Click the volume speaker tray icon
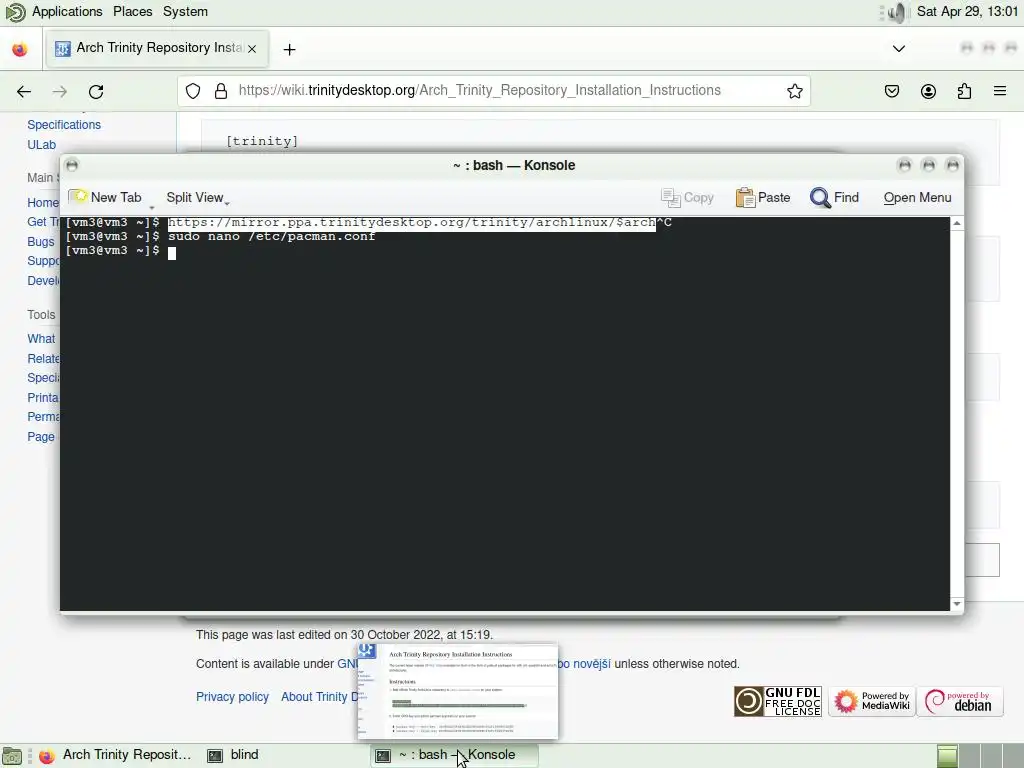This screenshot has height=768, width=1024. click(x=898, y=12)
